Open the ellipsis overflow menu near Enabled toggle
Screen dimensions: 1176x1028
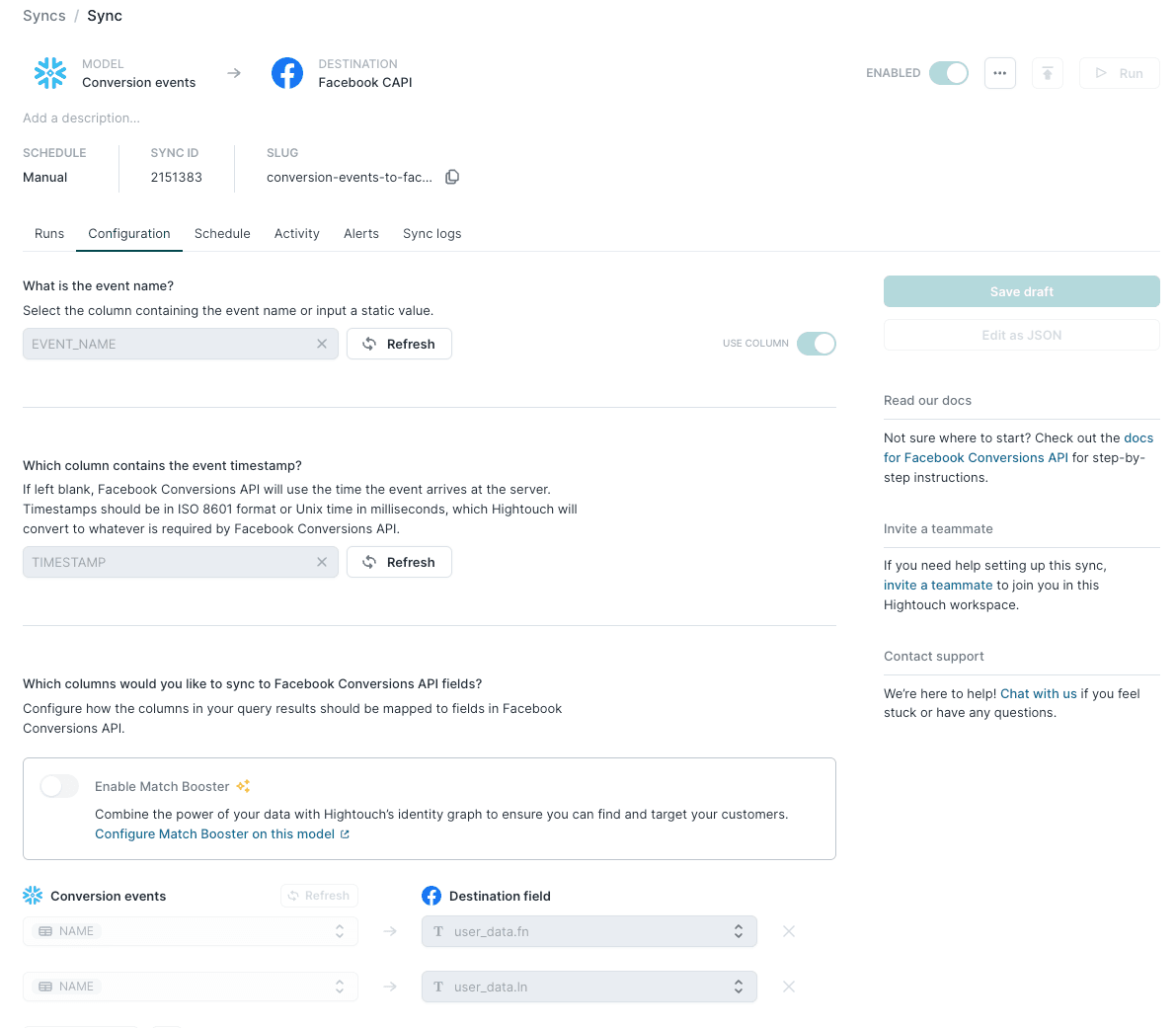(x=999, y=73)
